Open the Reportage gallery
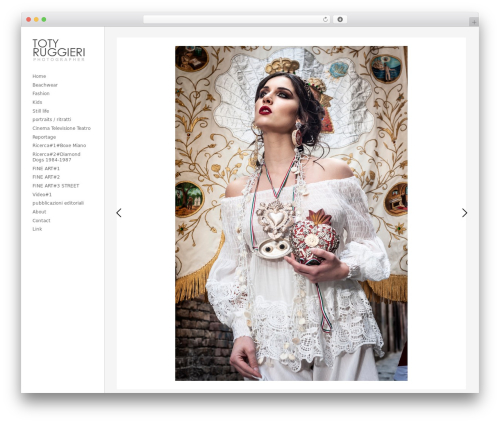The width and height of the screenshot is (500, 423). pos(44,137)
